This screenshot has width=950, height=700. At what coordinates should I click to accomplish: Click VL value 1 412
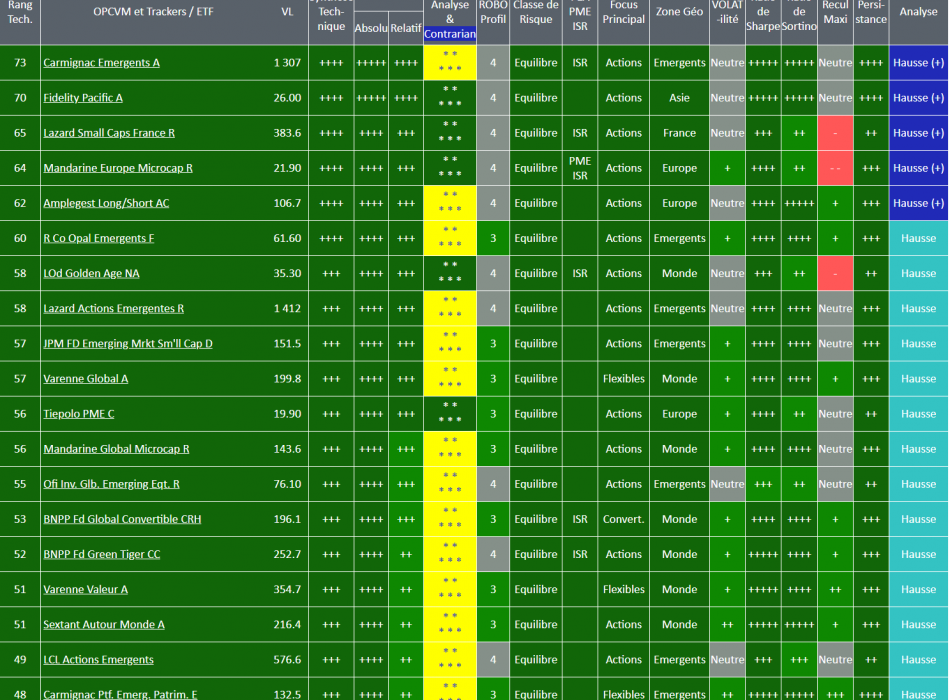point(287,308)
